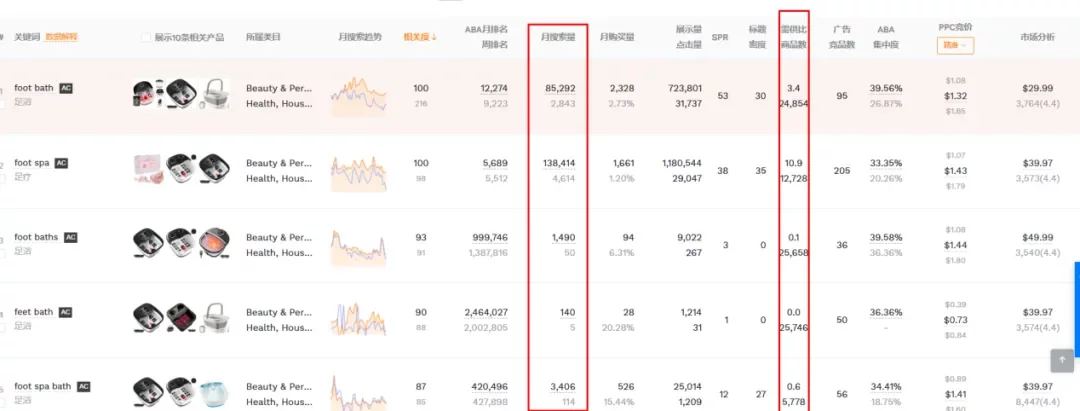The height and width of the screenshot is (411, 1080).
Task: Click the AC badge next to foot spa bath
Action: [x=84, y=386]
